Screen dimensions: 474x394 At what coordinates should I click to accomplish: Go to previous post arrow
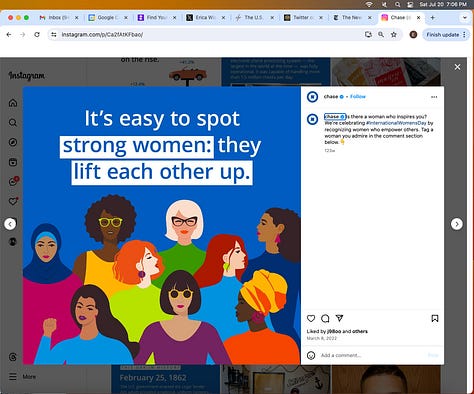[10, 224]
